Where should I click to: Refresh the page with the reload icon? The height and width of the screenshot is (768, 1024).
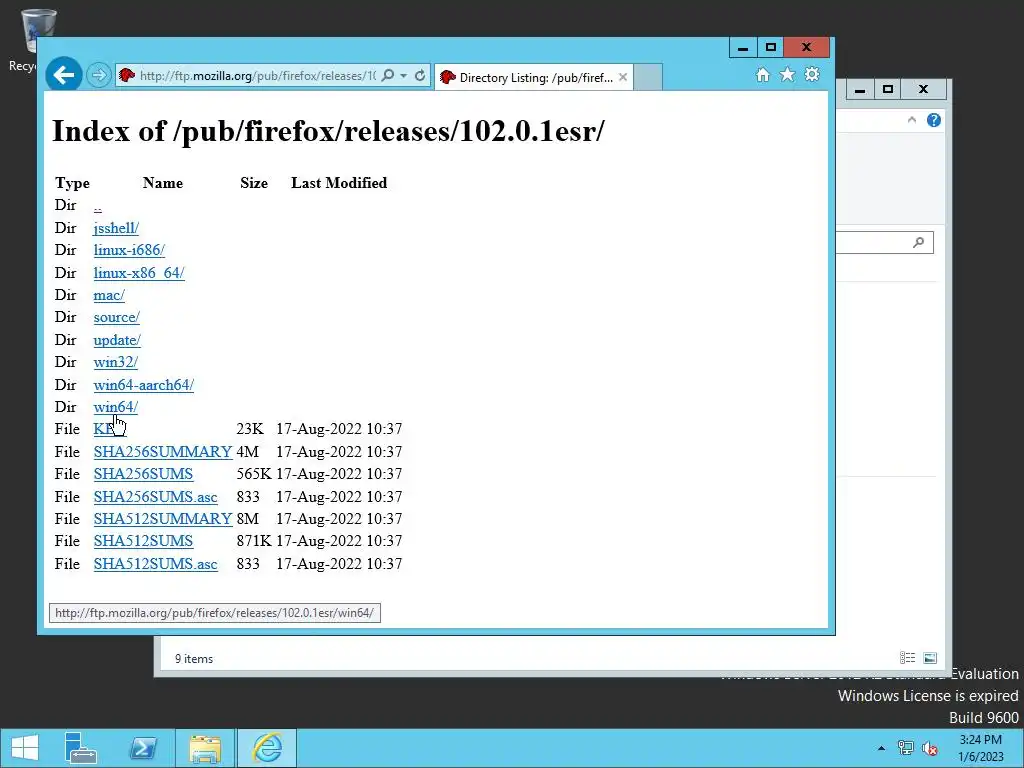pos(420,76)
